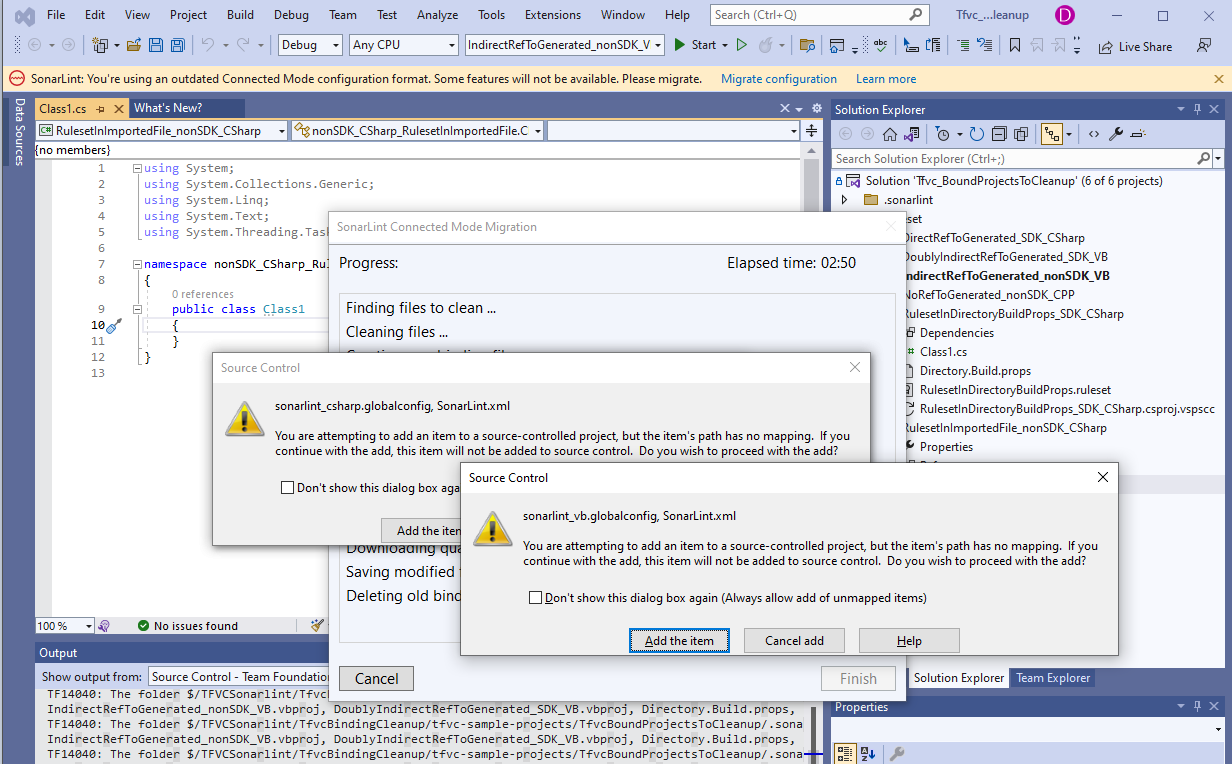
Task: Click the Save single-disk icon
Action: click(155, 45)
